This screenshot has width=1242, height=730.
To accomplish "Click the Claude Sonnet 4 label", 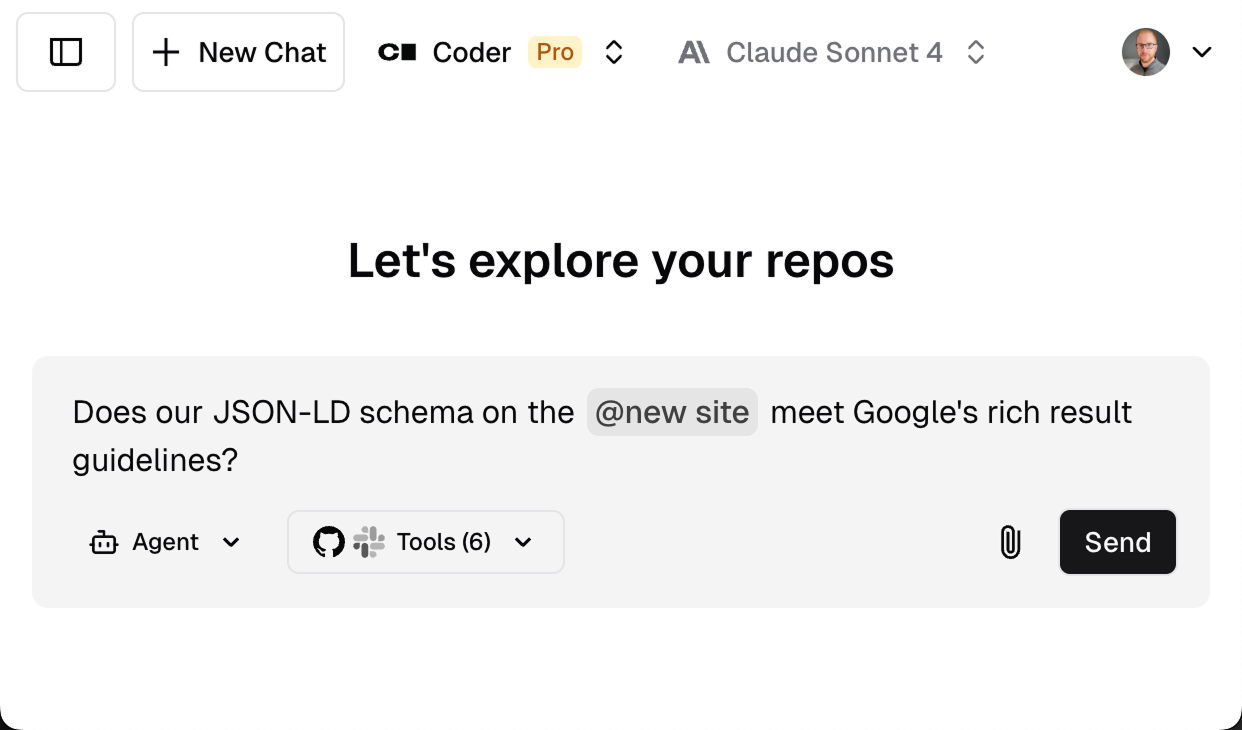I will [x=834, y=52].
